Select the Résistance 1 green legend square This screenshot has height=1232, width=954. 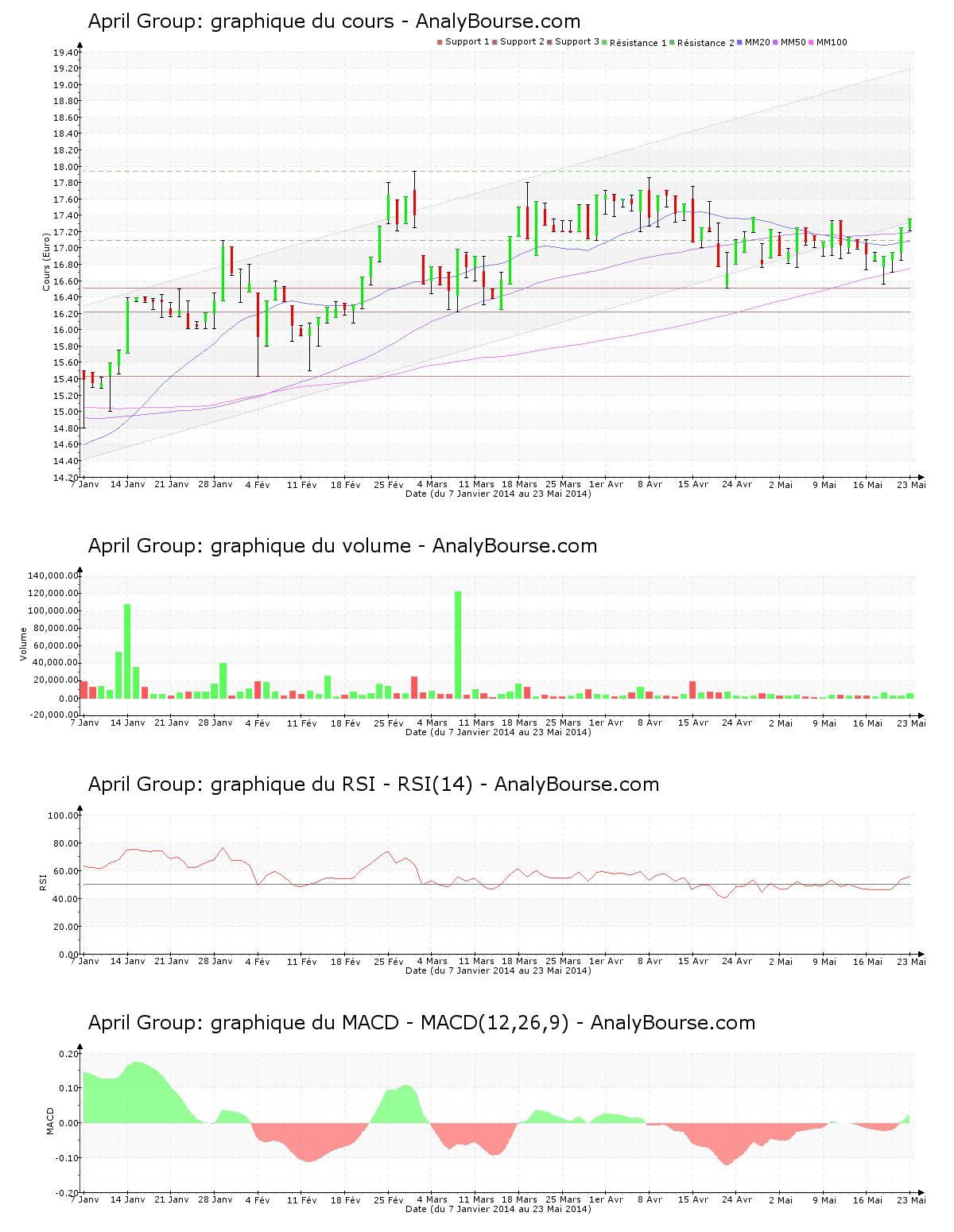coord(605,42)
